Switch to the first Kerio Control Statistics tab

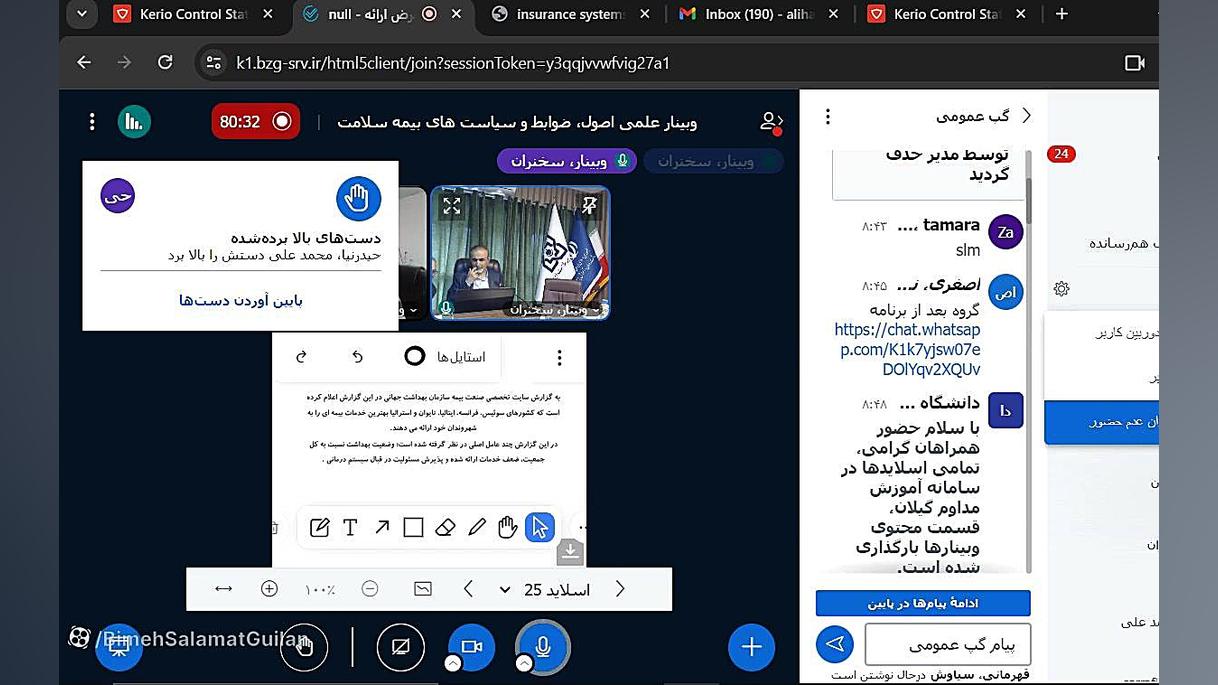194,14
